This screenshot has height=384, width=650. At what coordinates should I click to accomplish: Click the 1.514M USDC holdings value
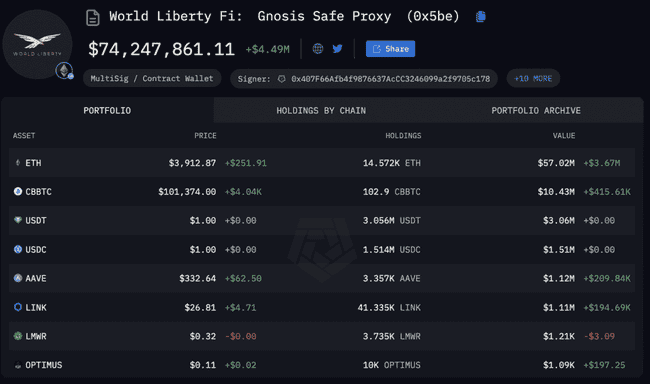coord(392,250)
